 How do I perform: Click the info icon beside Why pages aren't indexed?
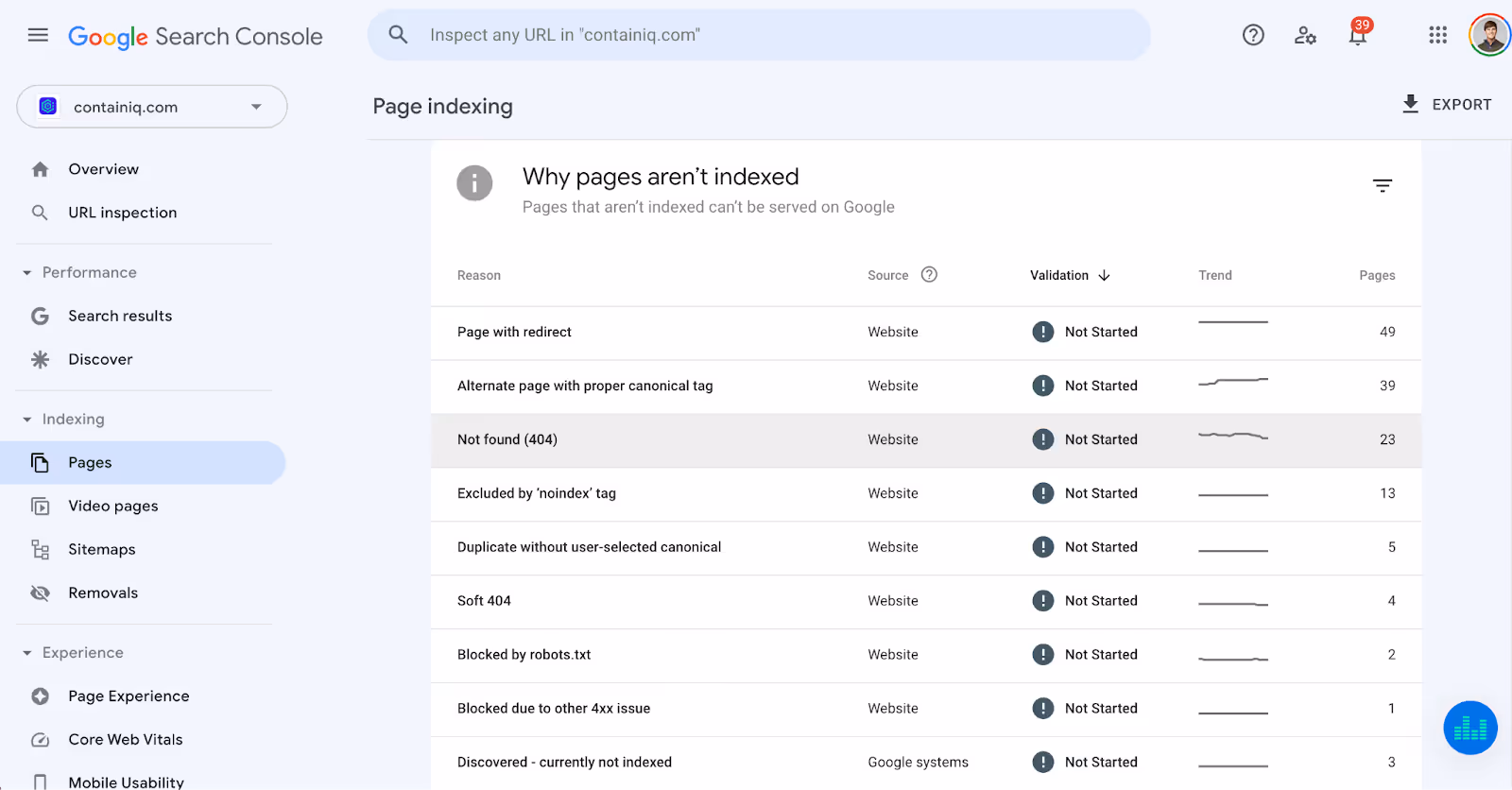[474, 183]
